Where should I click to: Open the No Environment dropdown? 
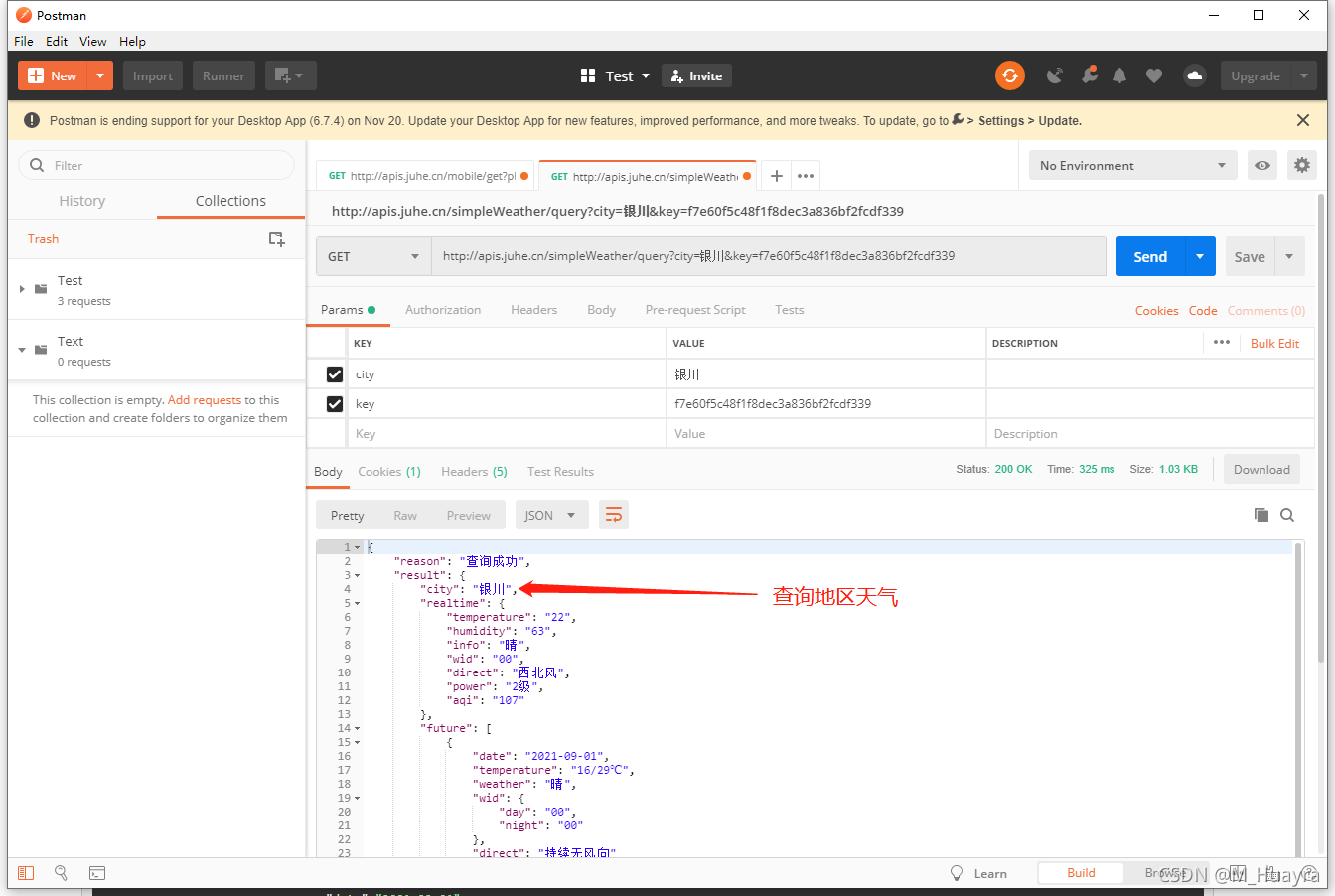pyautogui.click(x=1132, y=165)
